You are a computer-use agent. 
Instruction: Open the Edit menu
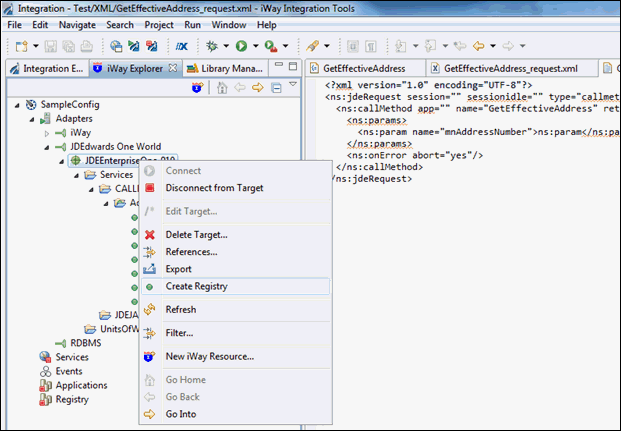pos(40,25)
